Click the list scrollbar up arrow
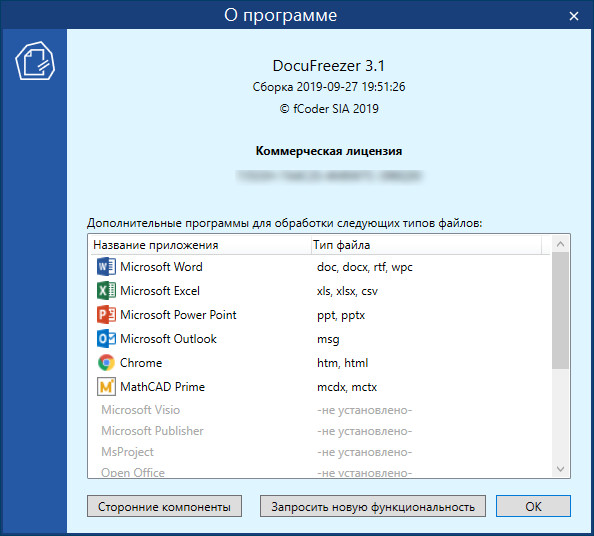This screenshot has width=594, height=536. point(561,244)
